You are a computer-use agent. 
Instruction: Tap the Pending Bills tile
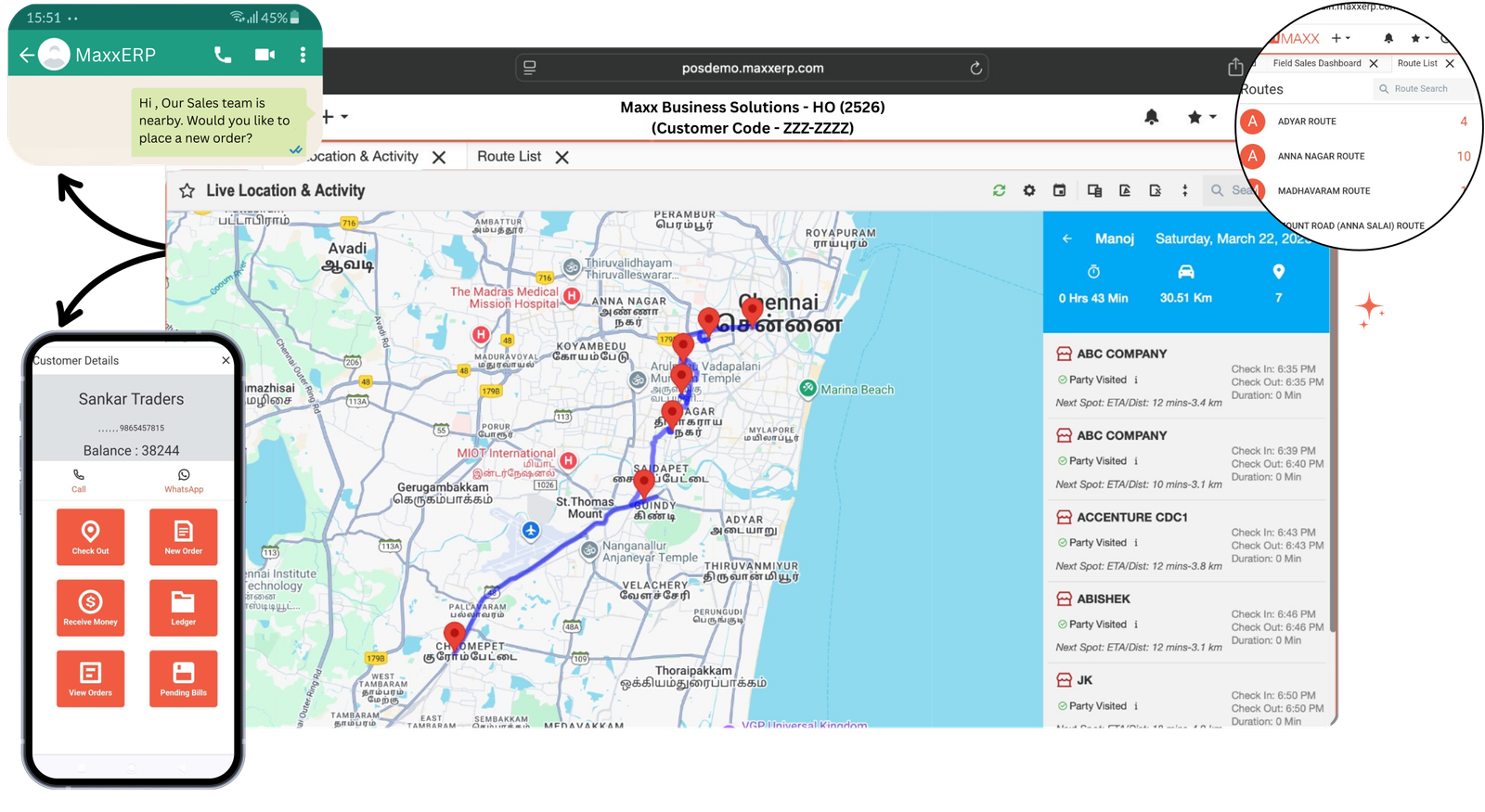point(183,678)
